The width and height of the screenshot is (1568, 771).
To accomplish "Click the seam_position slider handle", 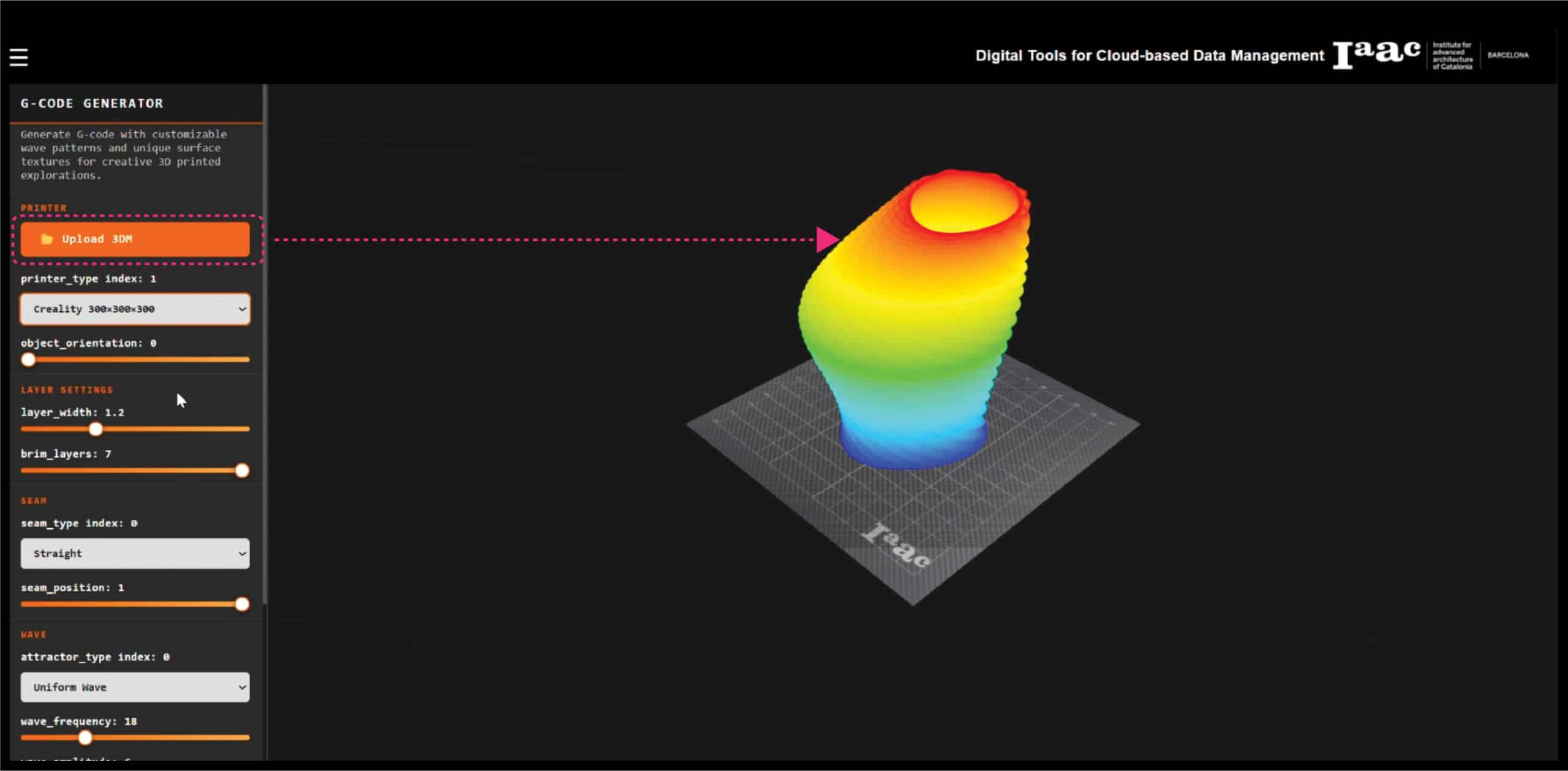I will [242, 604].
